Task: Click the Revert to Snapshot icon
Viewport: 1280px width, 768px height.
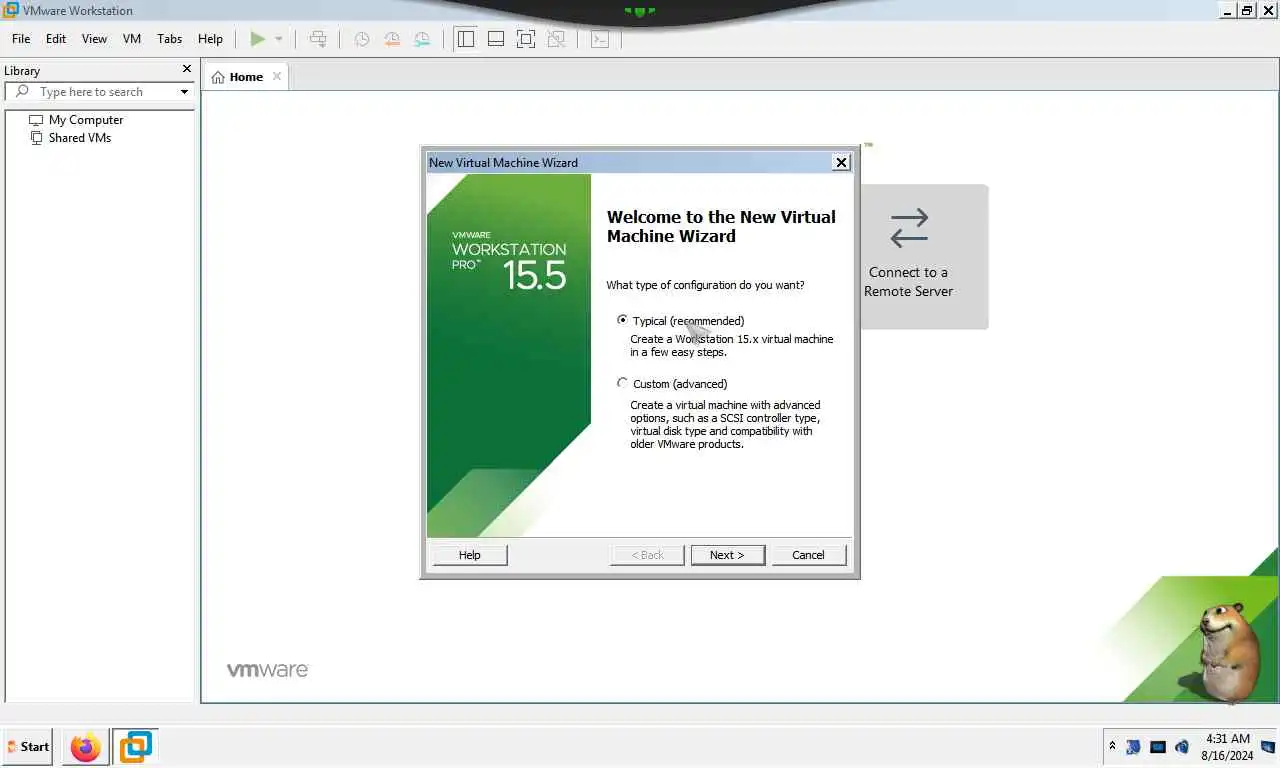Action: click(392, 39)
